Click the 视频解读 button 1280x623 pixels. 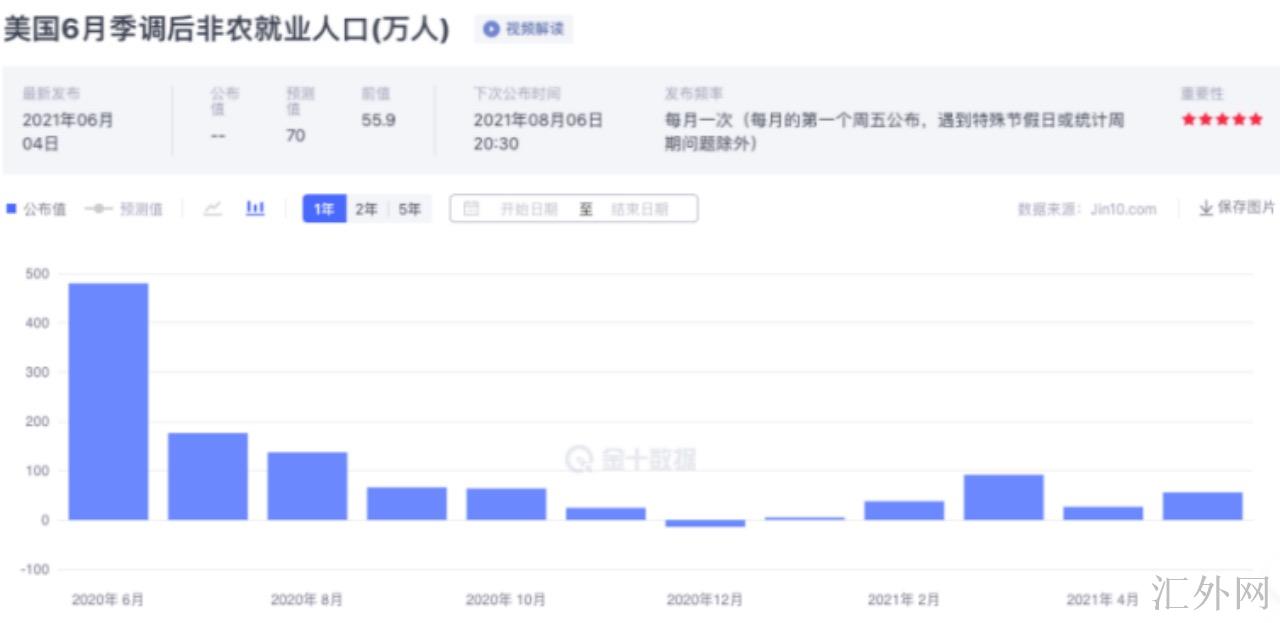point(523,29)
